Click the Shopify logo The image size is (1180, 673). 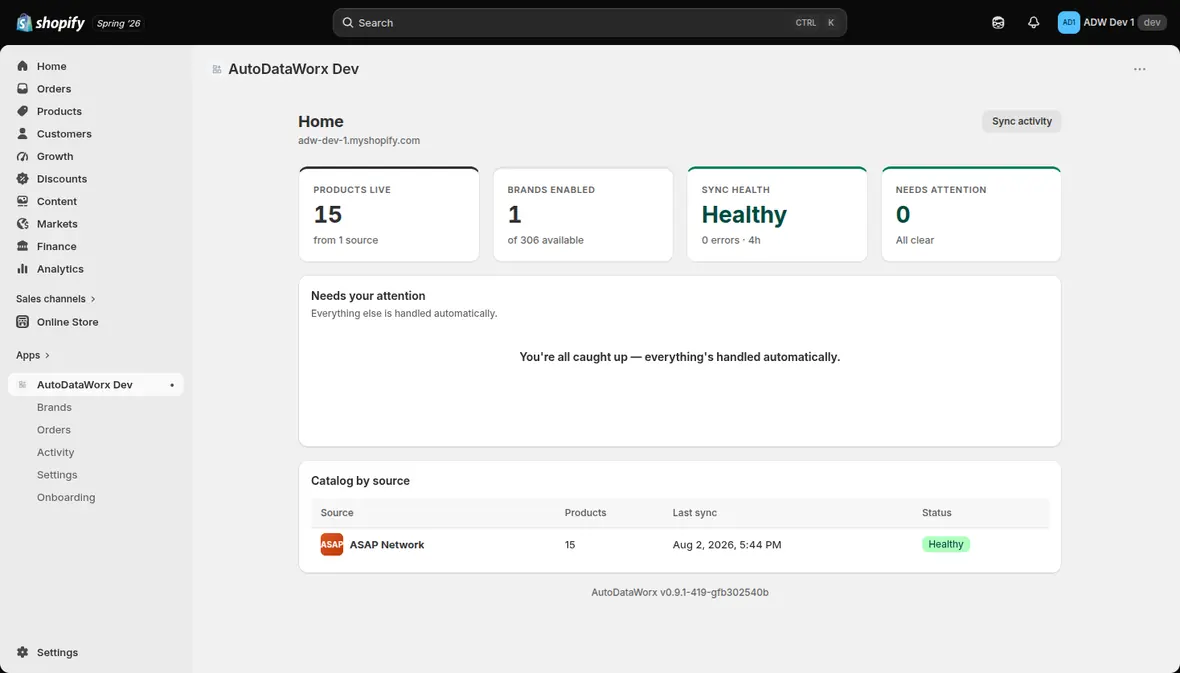[50, 23]
